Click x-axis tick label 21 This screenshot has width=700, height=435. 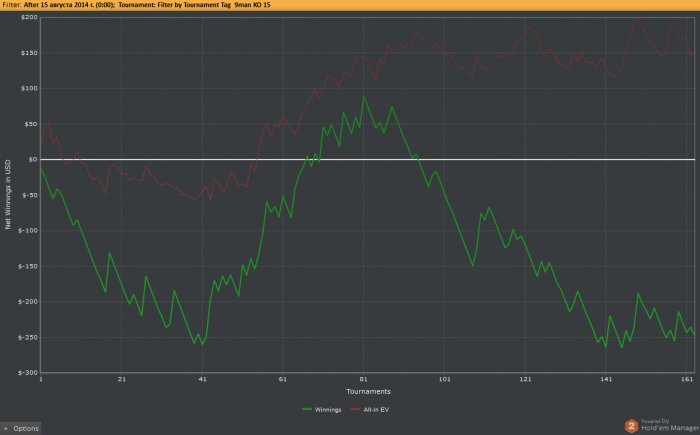point(121,379)
